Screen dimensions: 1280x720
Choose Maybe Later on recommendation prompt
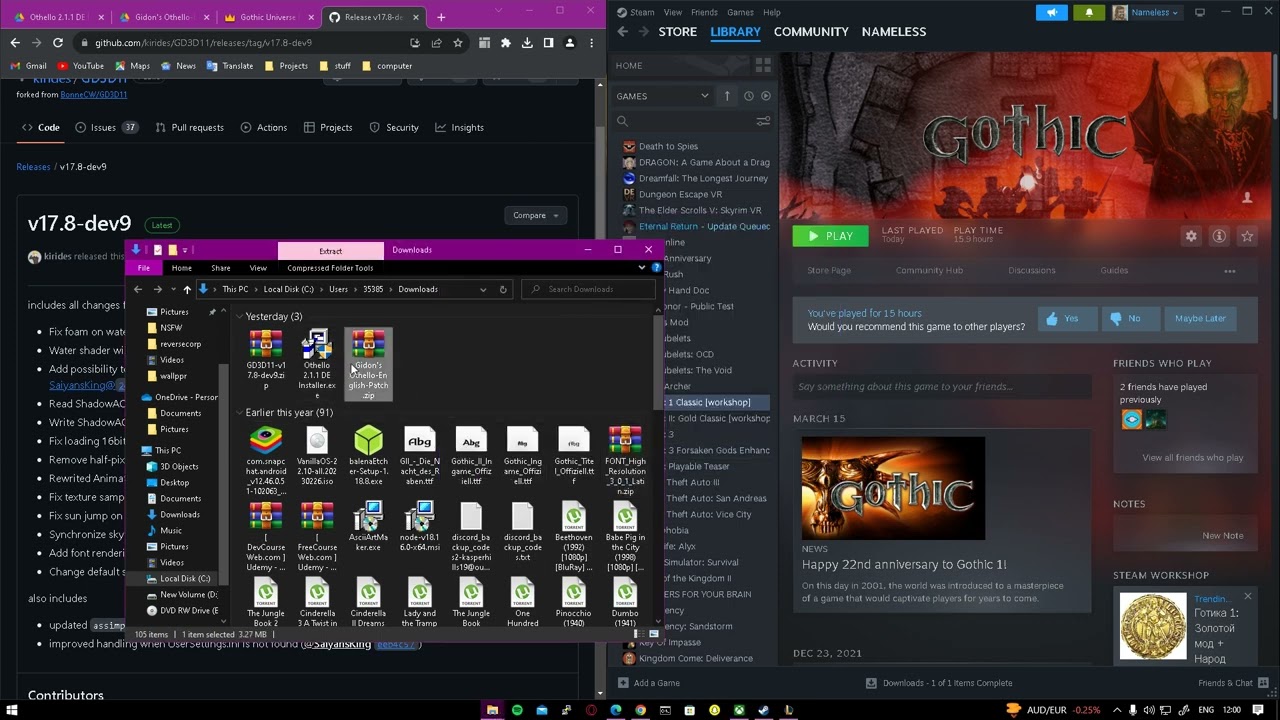(1200, 318)
